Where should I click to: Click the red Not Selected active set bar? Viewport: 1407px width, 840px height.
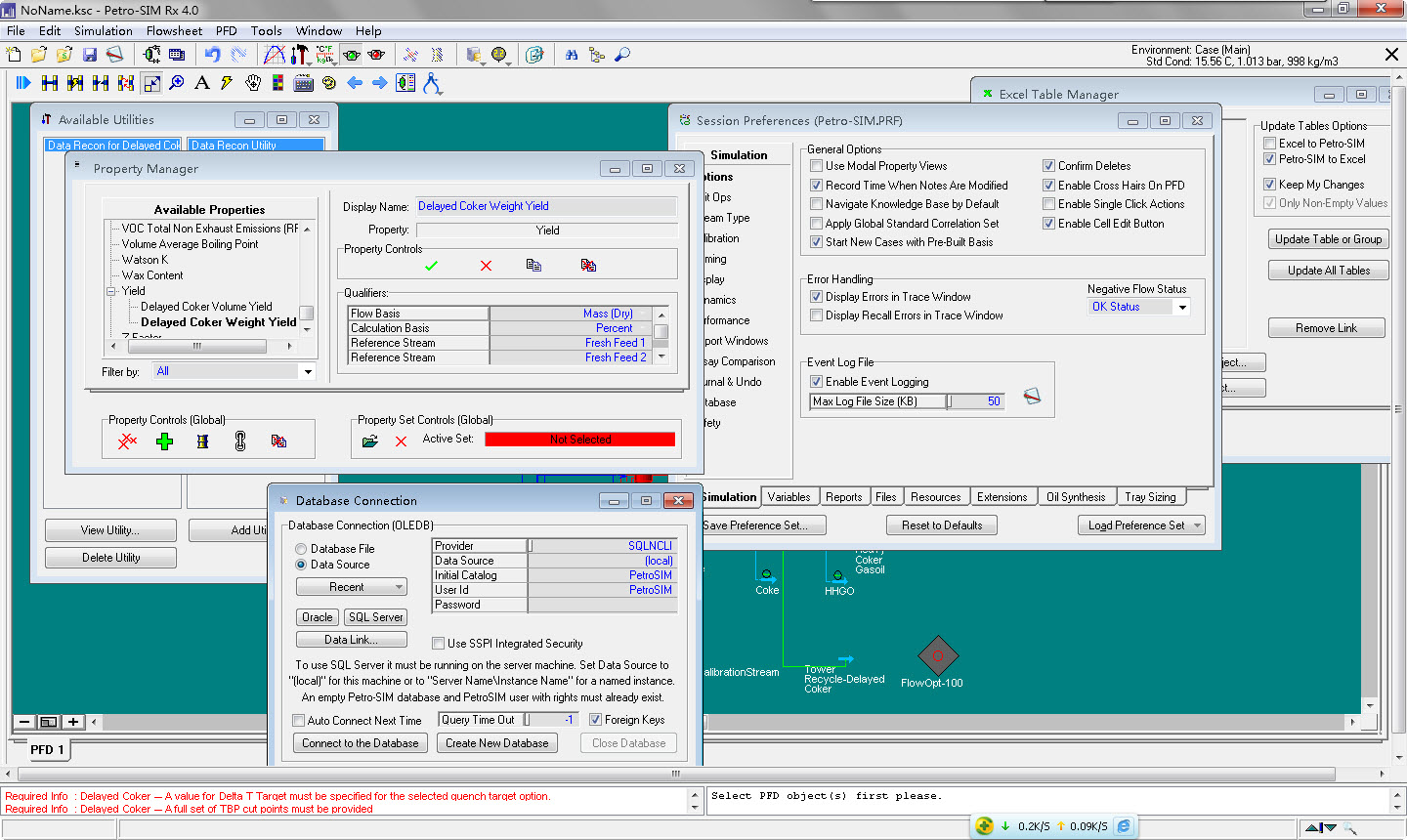tap(580, 440)
